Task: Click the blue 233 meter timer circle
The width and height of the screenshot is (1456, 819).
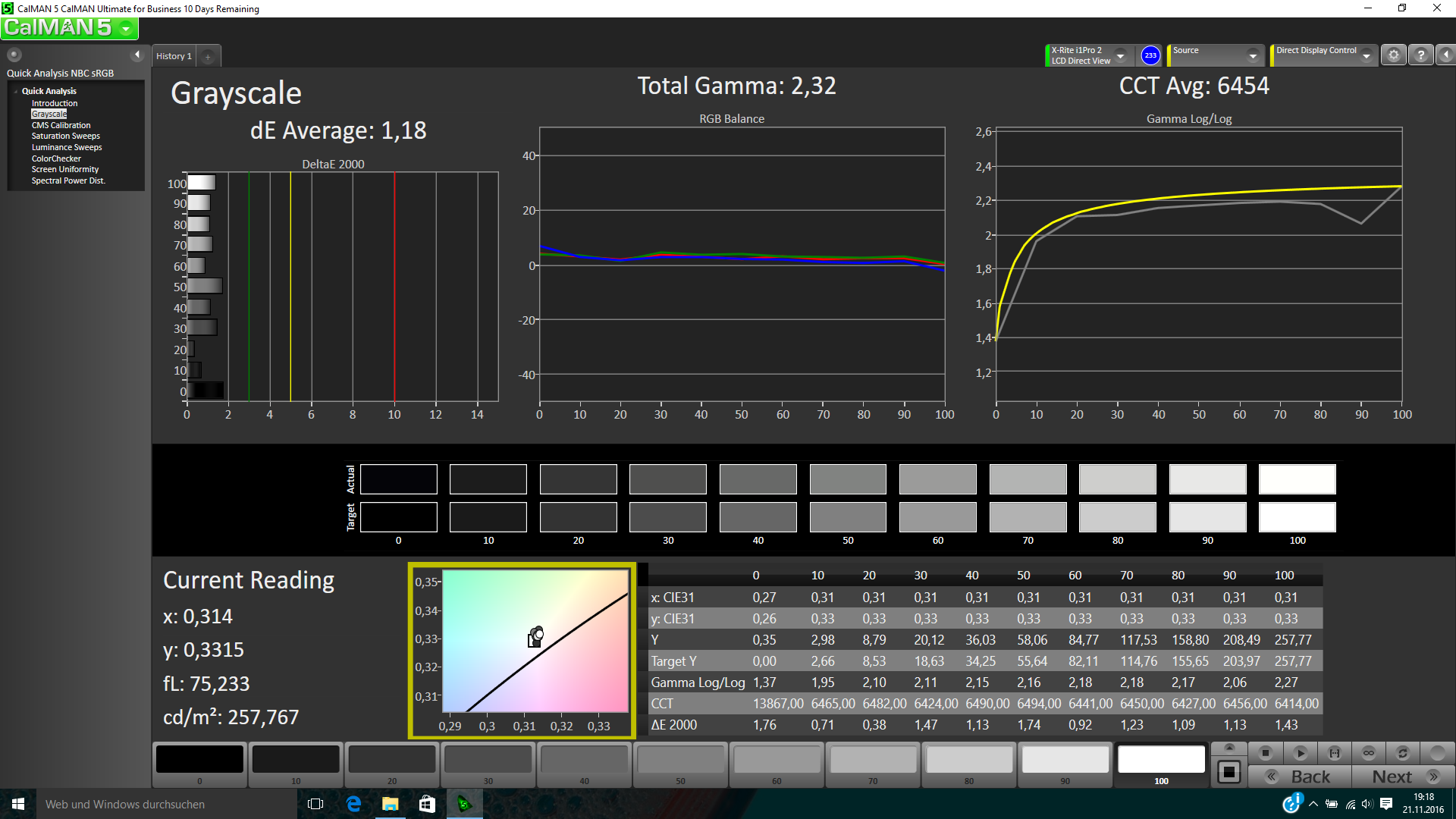Action: [1150, 55]
